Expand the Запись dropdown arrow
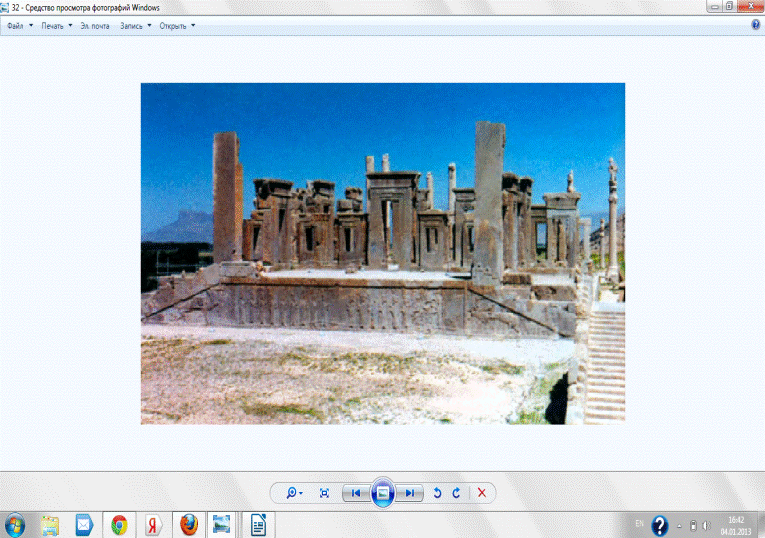This screenshot has width=765, height=538. tap(149, 25)
